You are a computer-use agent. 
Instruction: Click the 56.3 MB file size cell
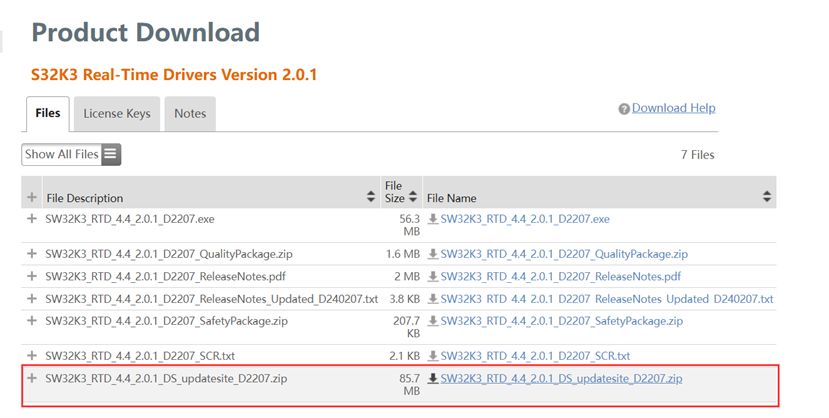pyautogui.click(x=409, y=225)
